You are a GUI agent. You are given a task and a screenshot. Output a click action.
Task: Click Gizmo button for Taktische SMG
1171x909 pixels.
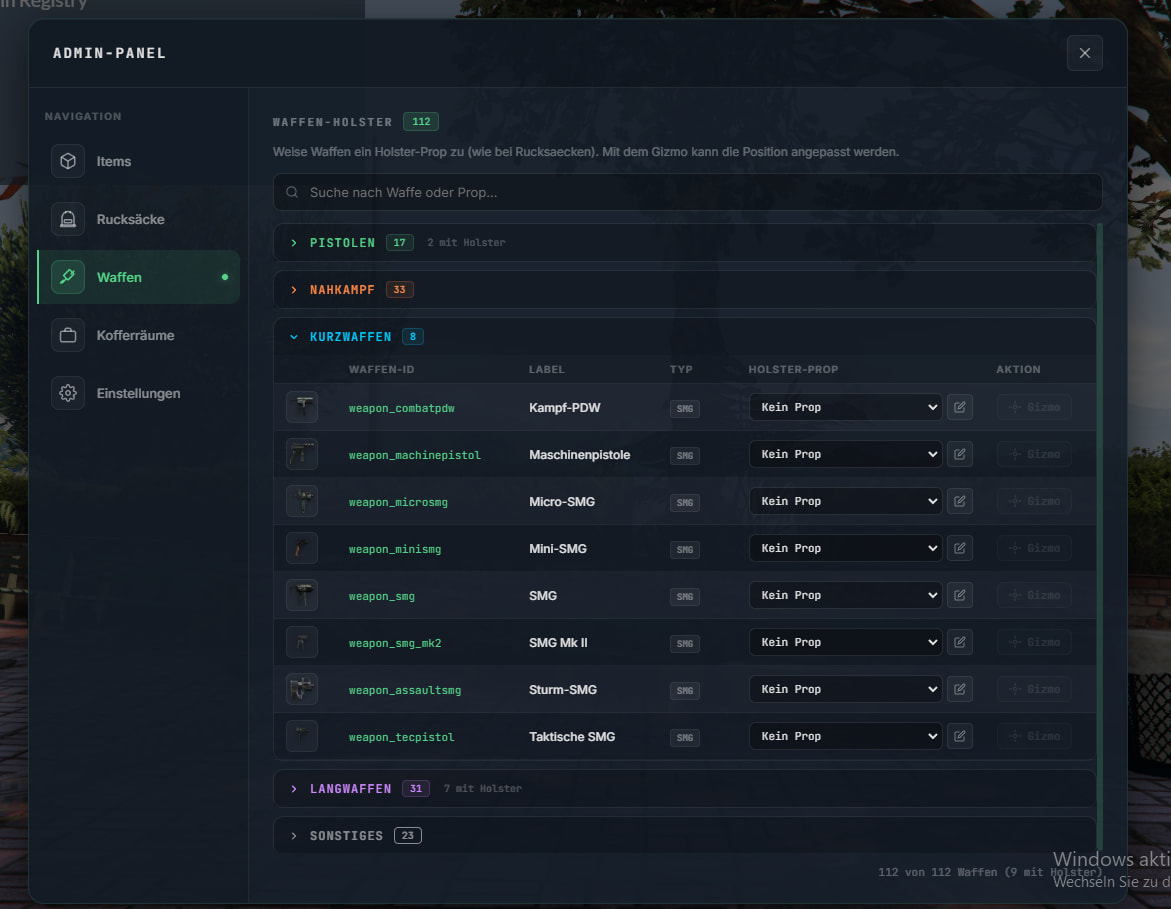click(1034, 736)
